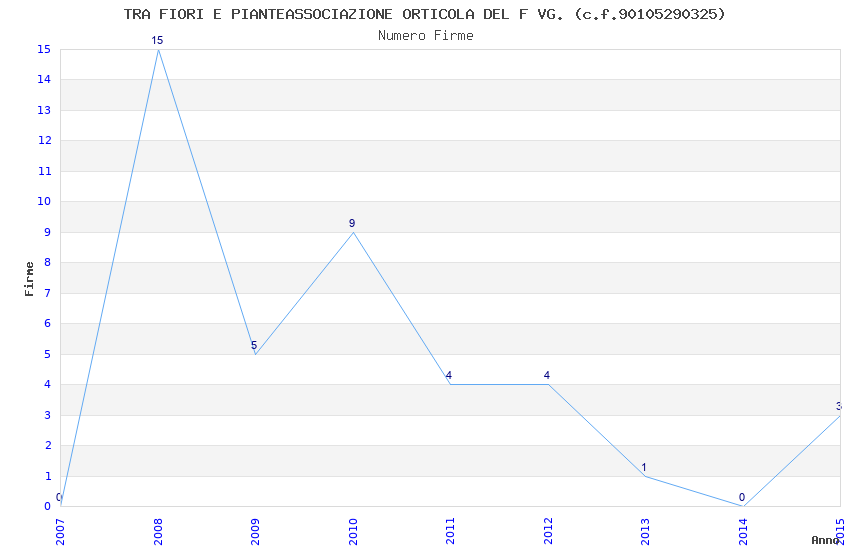Click the chart title mentioning c.f.90105290325
This screenshot has height=550, width=850.
[424, 14]
